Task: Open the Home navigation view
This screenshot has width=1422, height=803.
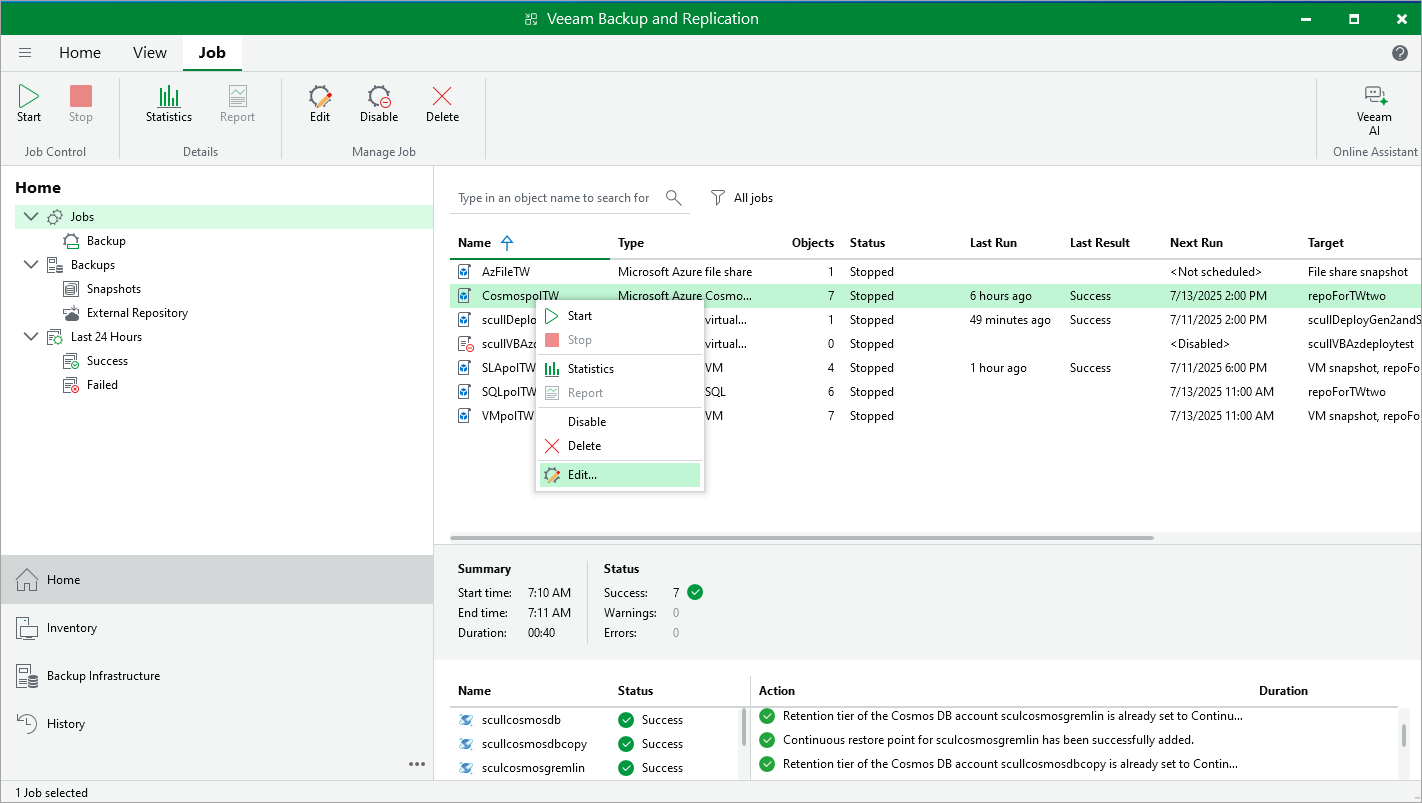Action: [217, 579]
